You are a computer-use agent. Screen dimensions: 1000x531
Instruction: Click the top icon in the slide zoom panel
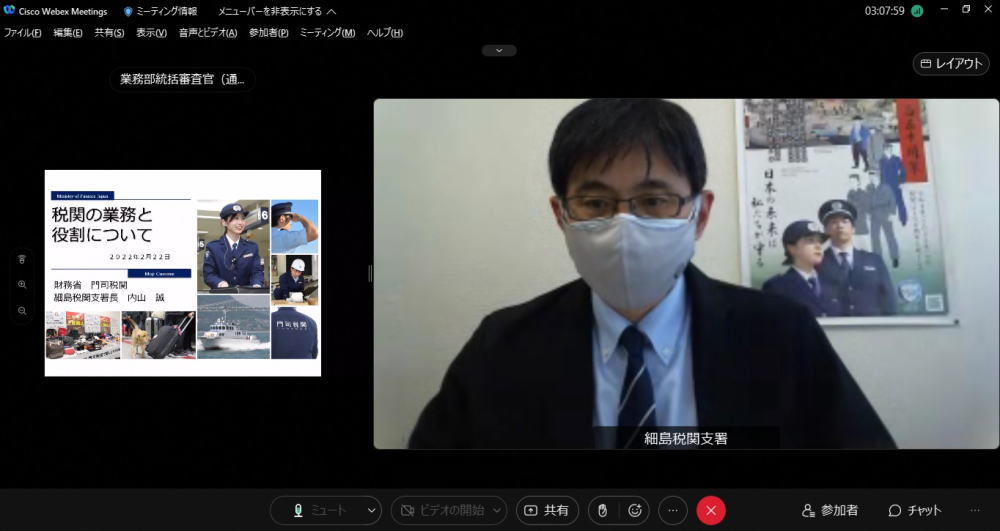tap(22, 260)
